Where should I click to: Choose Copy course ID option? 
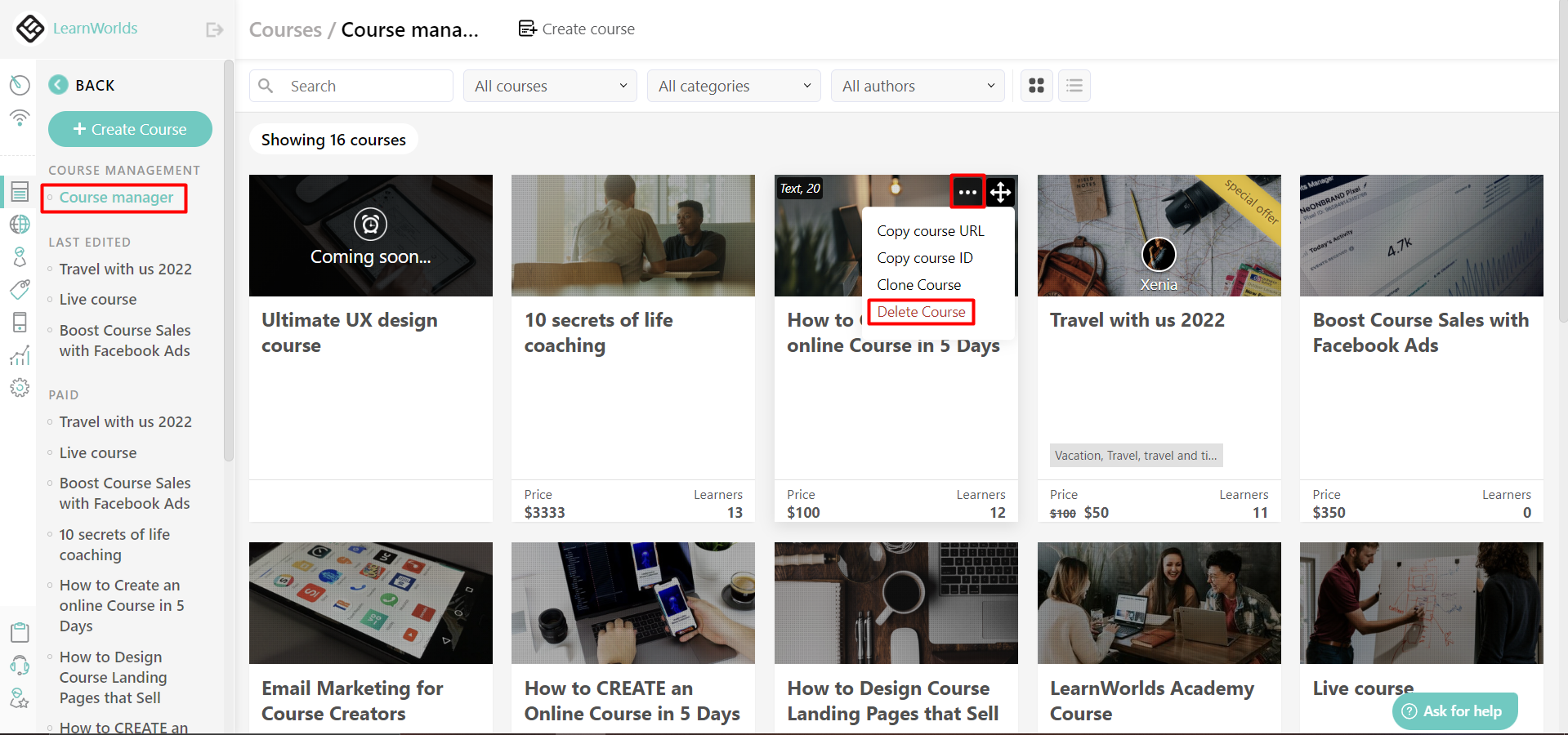point(924,257)
